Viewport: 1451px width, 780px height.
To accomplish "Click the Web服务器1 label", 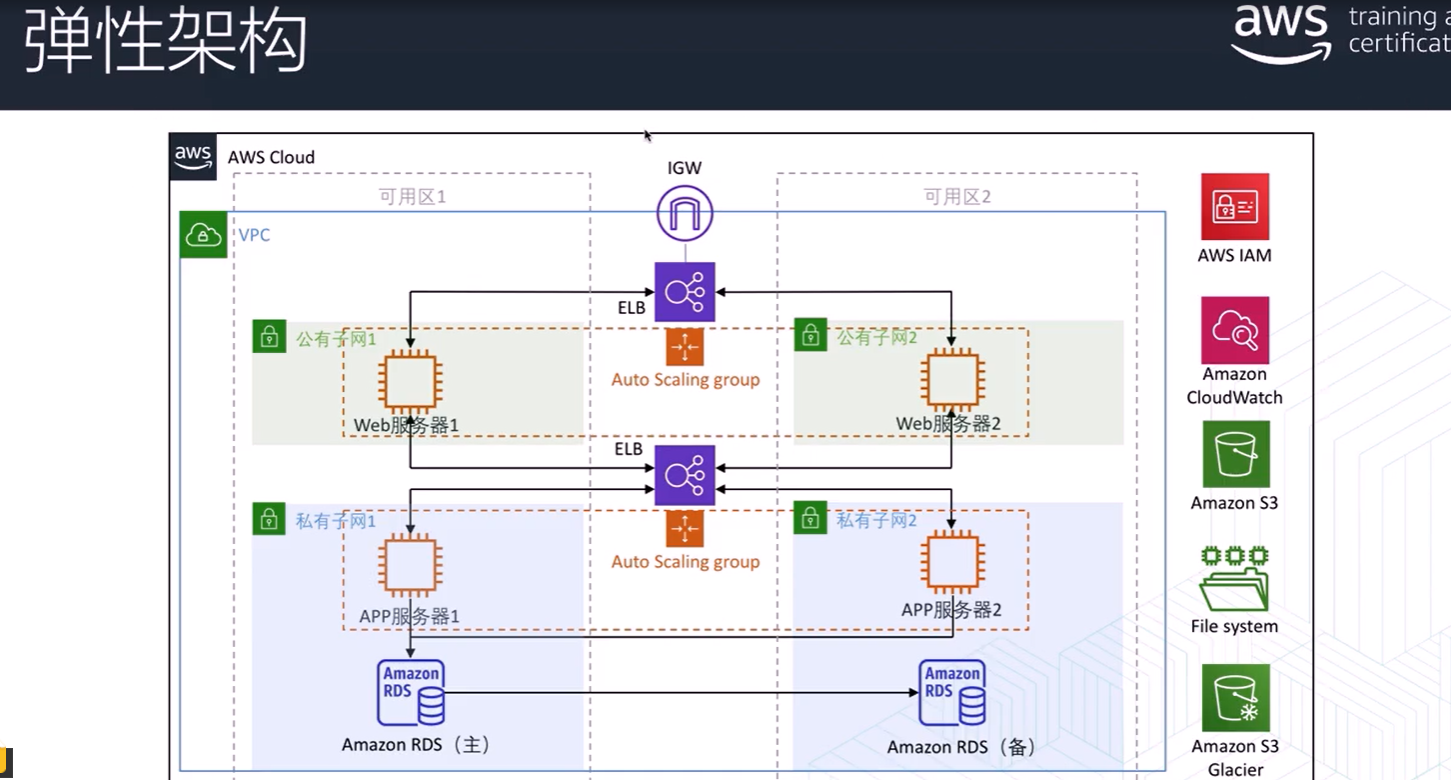I will point(406,425).
